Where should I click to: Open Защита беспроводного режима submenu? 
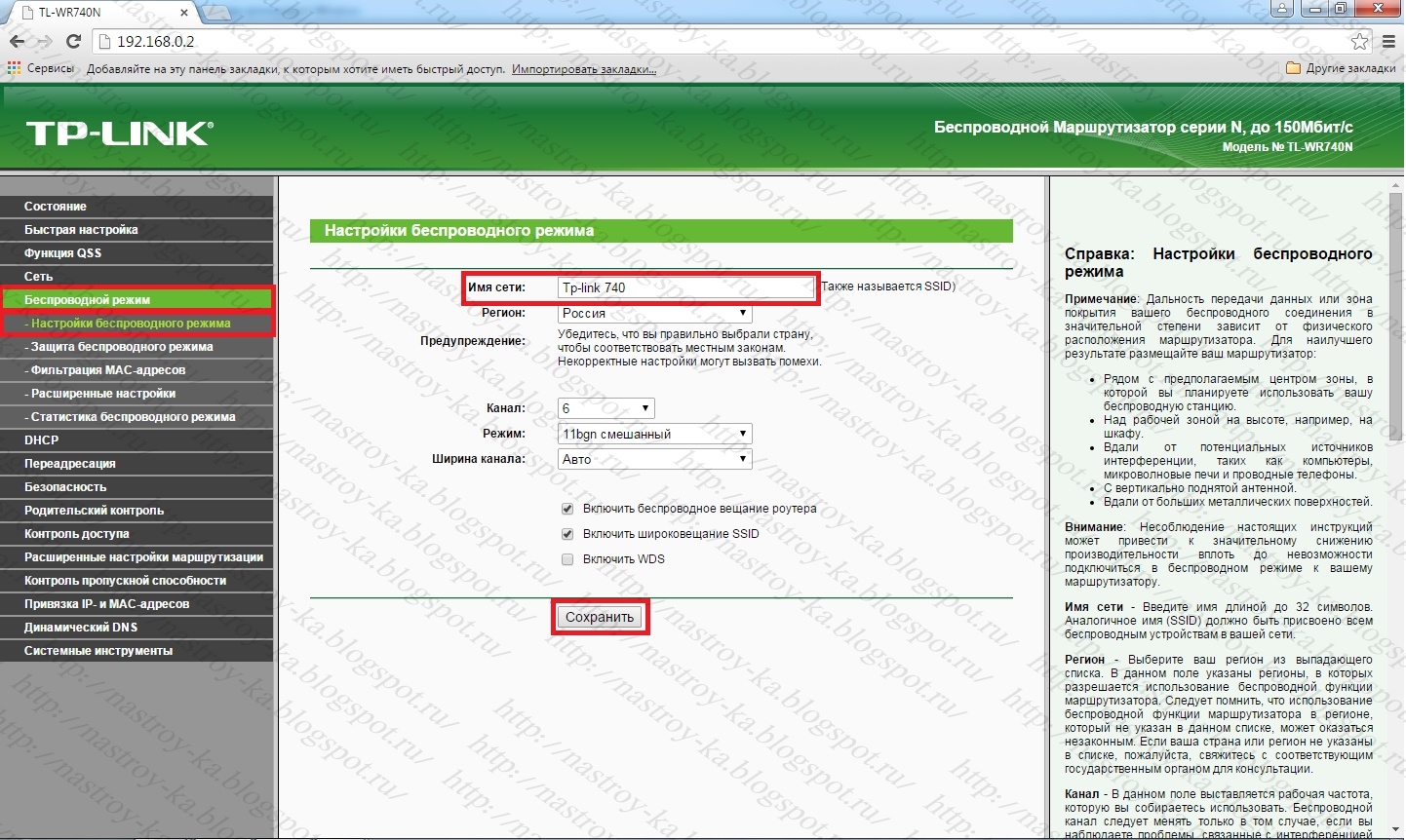(x=137, y=347)
